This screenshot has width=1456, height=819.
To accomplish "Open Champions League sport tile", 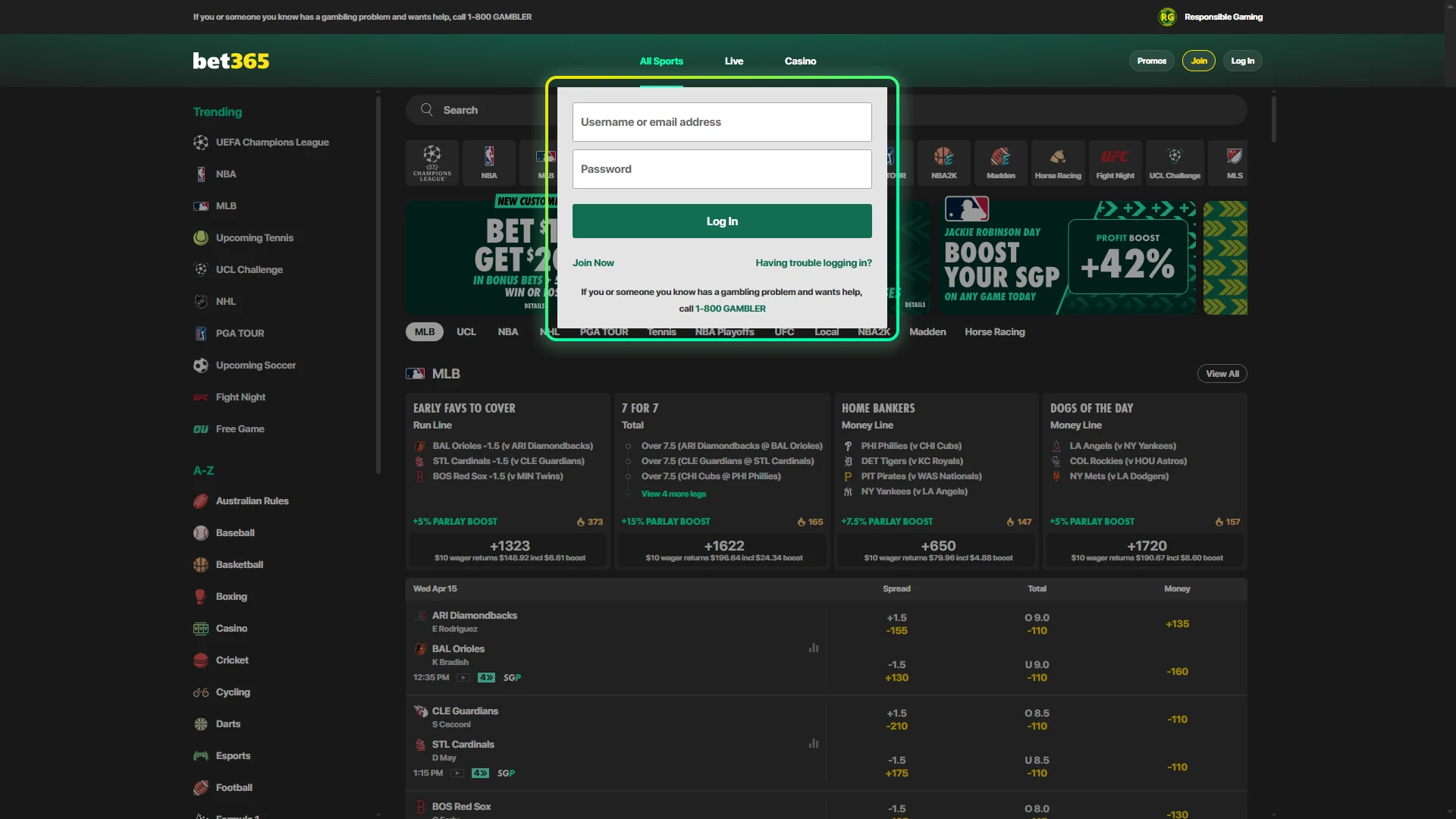I will (x=432, y=162).
